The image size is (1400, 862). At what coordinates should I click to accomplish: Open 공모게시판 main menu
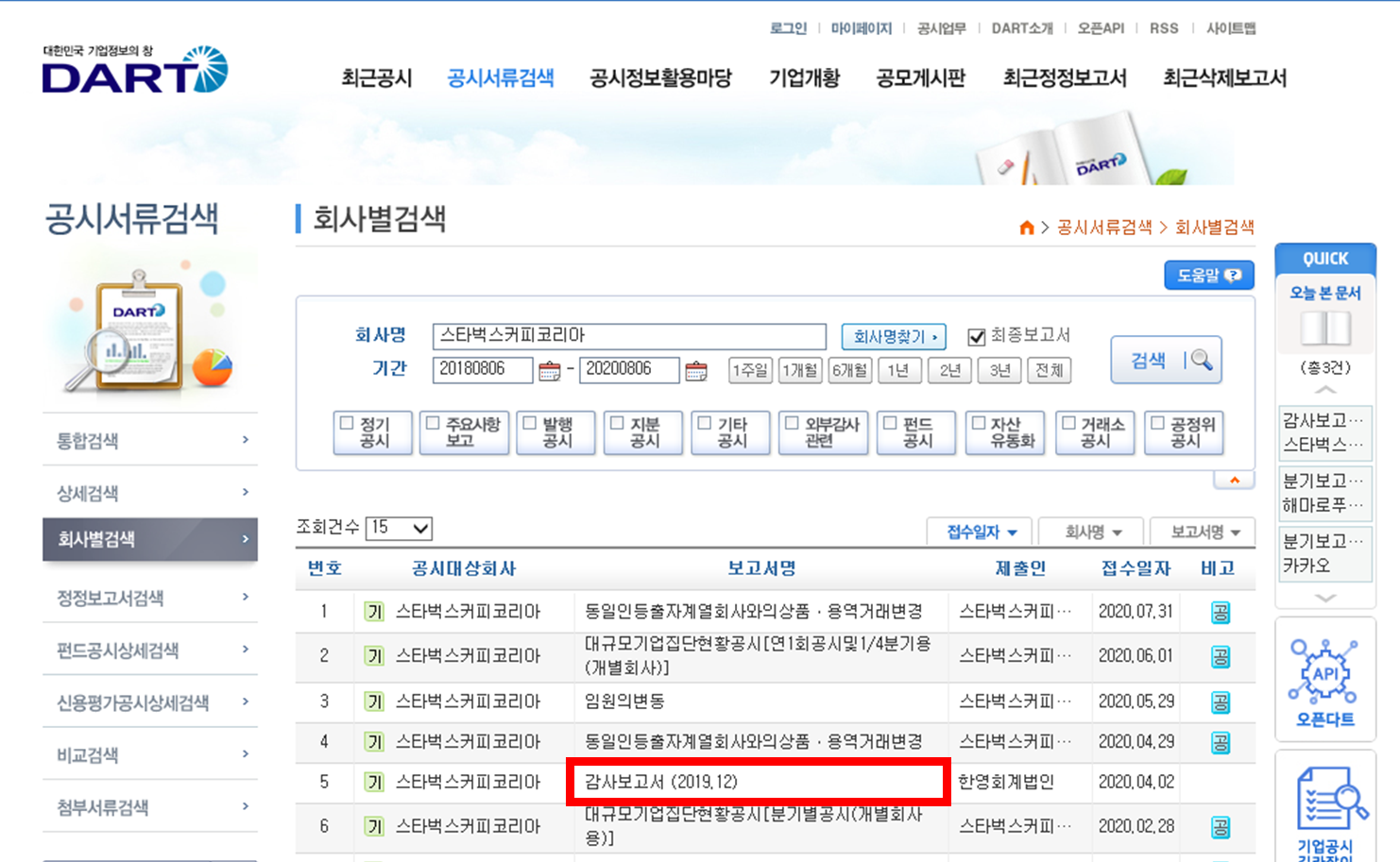point(921,78)
